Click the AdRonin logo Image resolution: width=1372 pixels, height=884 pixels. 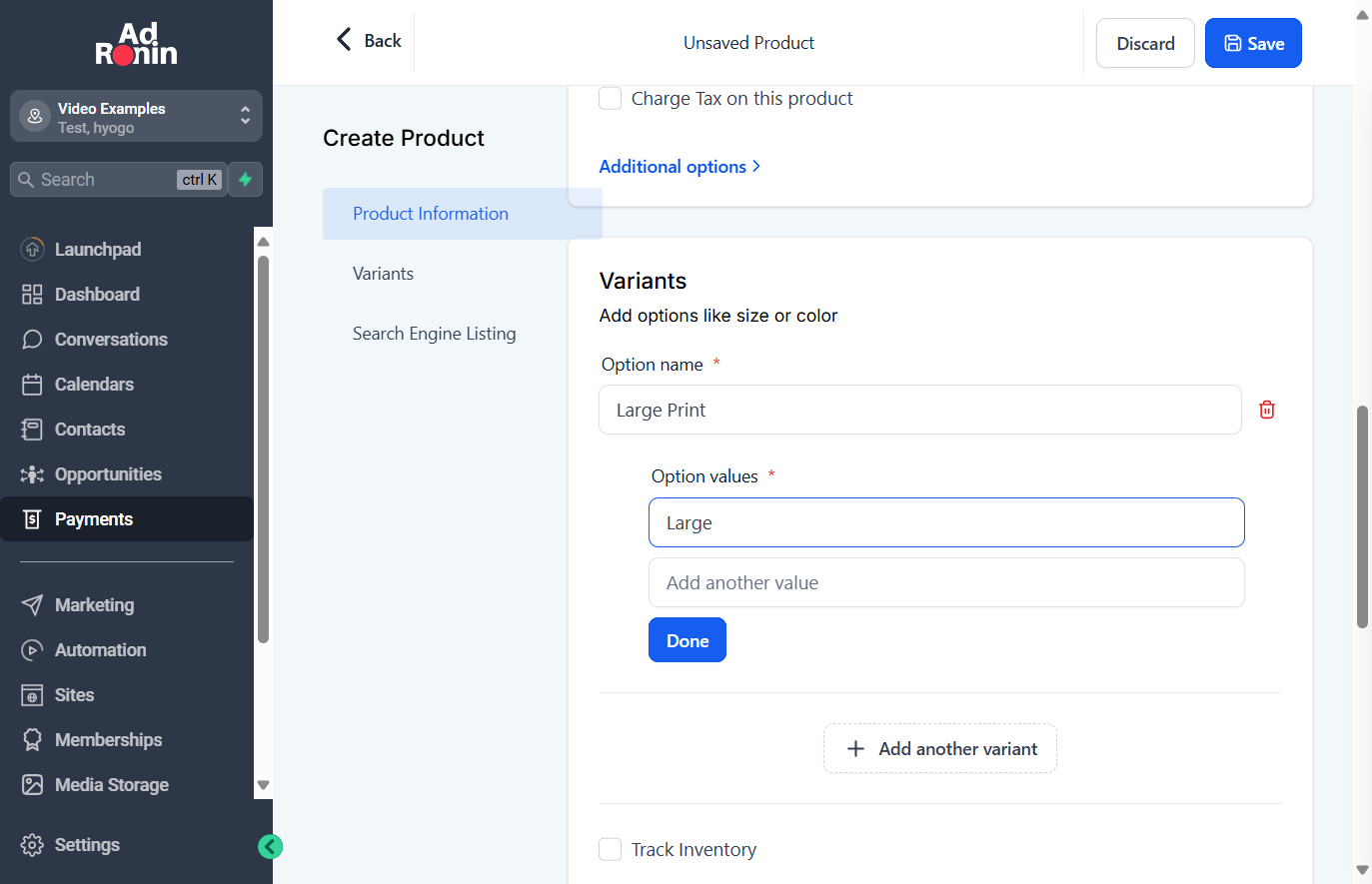[136, 45]
